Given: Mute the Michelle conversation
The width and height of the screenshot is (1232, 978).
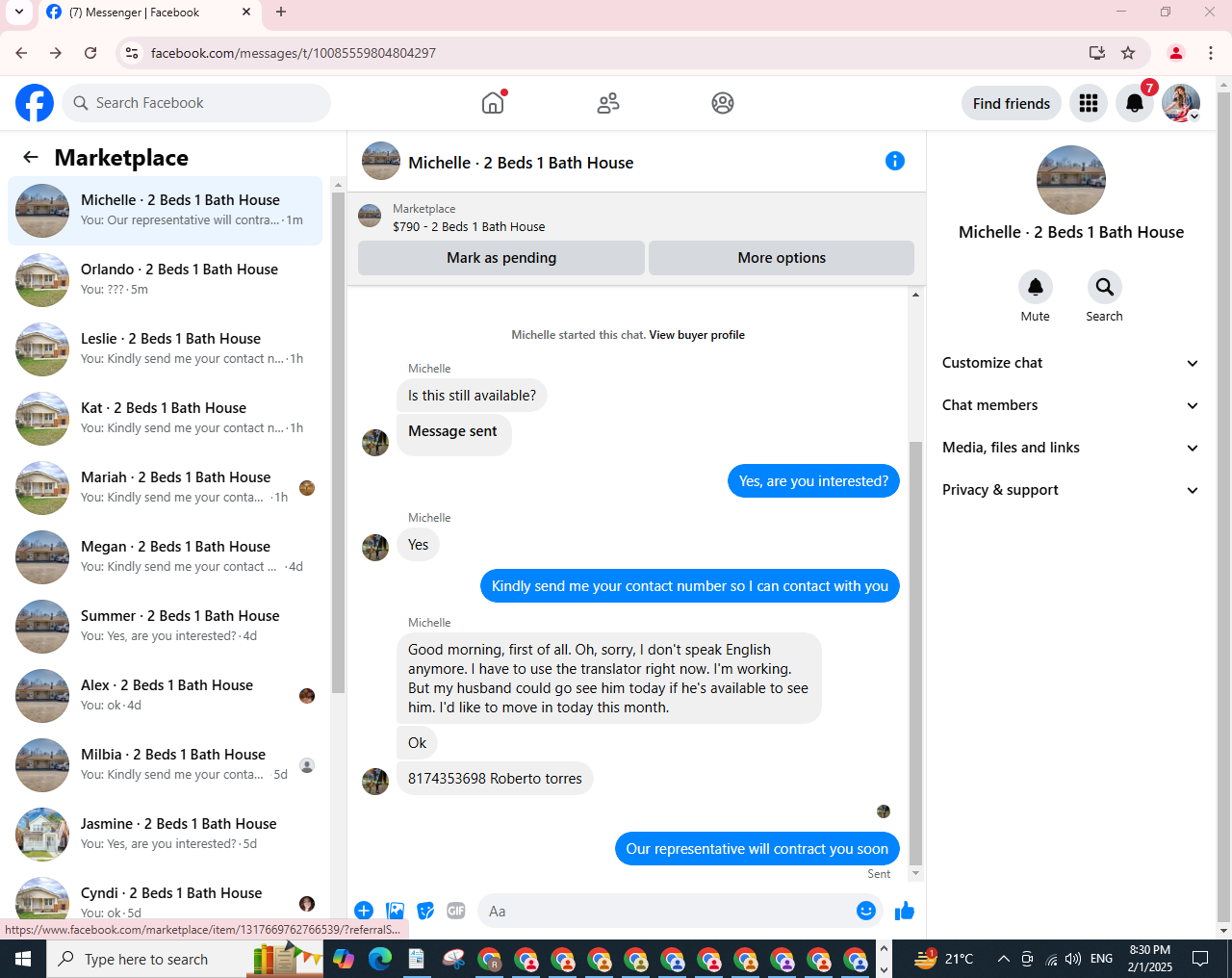Looking at the screenshot, I should [x=1036, y=287].
